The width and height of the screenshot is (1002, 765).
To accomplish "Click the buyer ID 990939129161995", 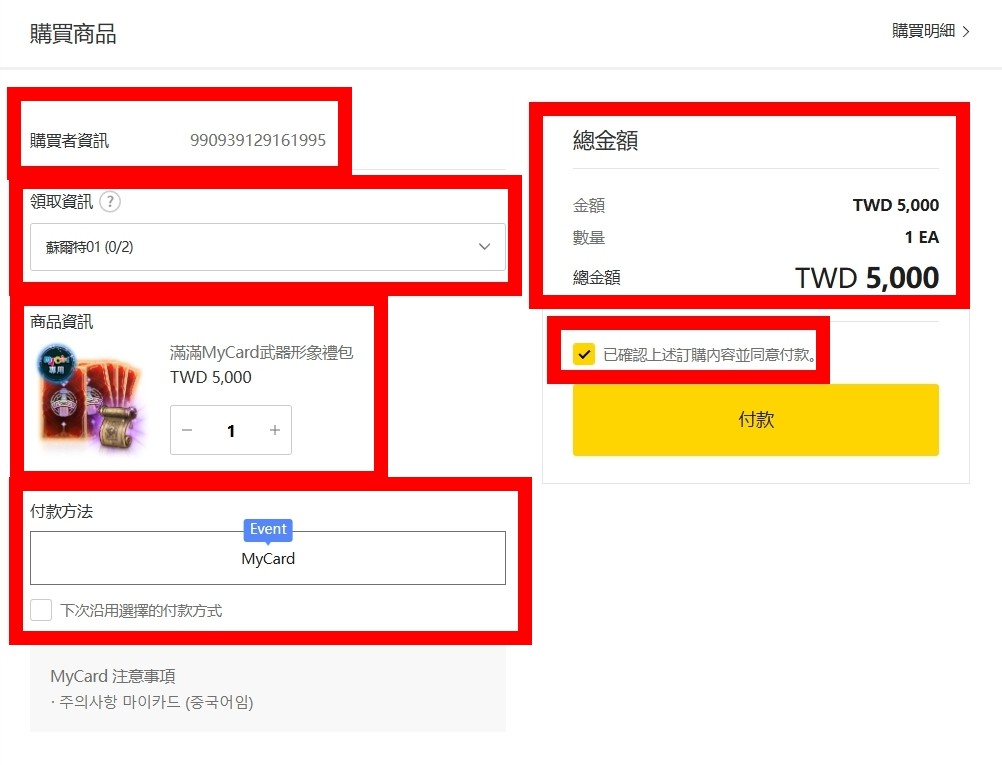I will (258, 140).
